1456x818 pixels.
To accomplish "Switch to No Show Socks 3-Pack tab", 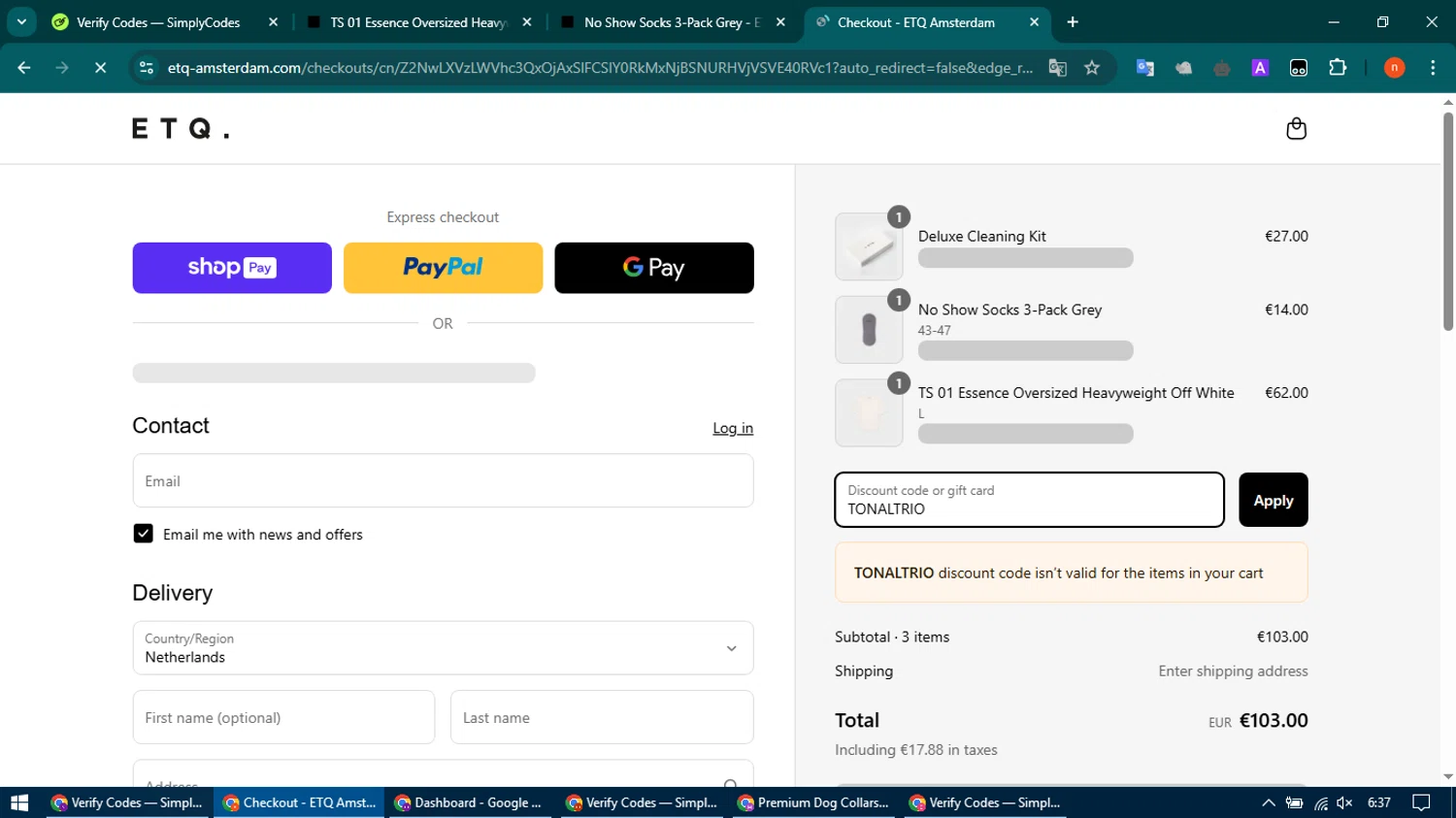I will (672, 22).
